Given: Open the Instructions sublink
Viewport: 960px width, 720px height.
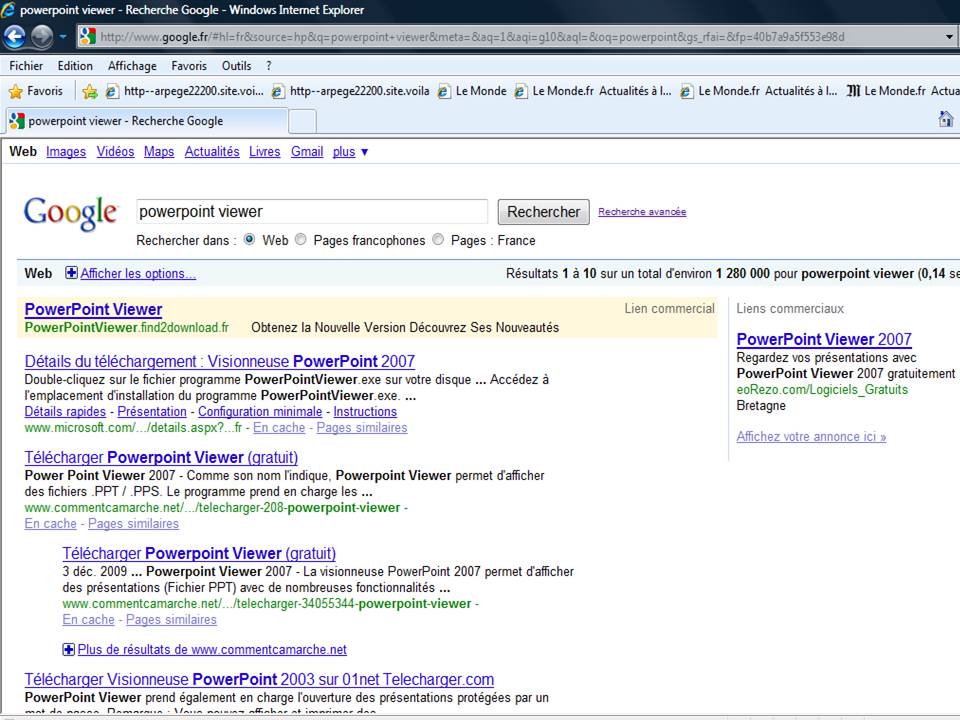Looking at the screenshot, I should (x=365, y=411).
